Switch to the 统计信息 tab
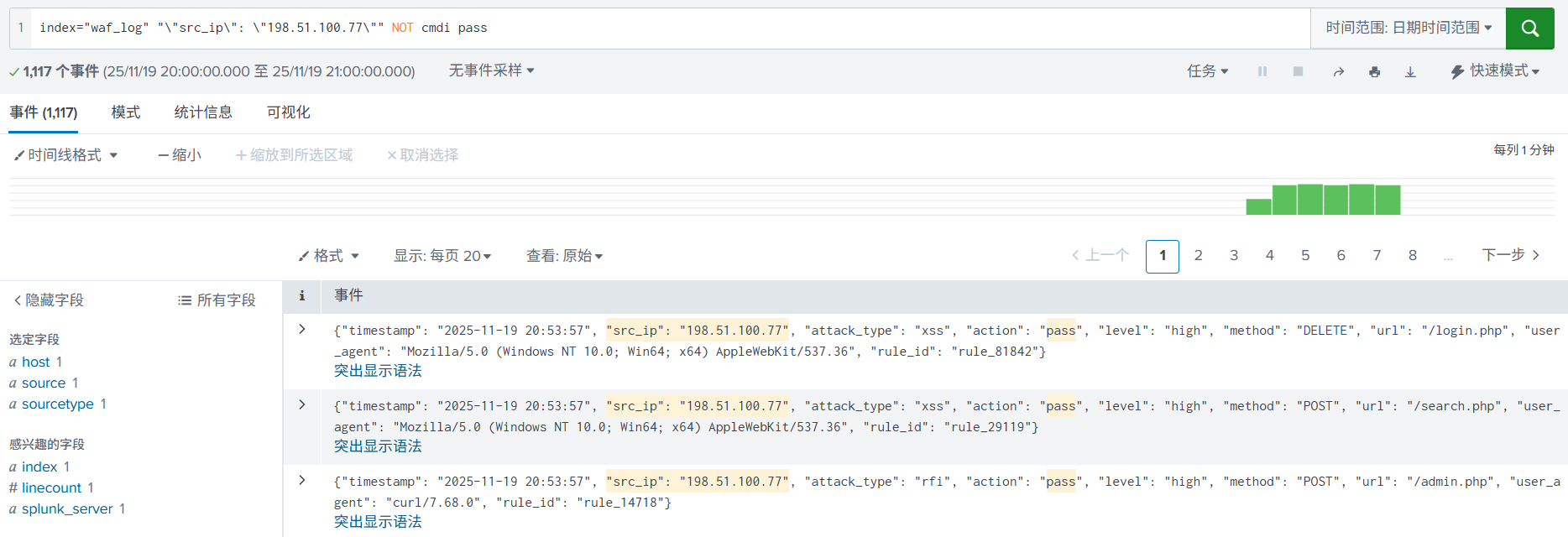This screenshot has width=1568, height=537. [203, 112]
